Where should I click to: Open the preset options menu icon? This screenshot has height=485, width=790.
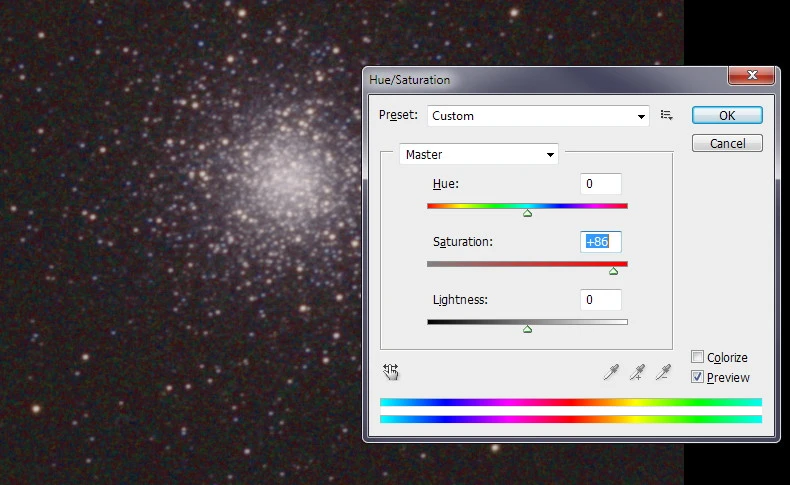(667, 116)
